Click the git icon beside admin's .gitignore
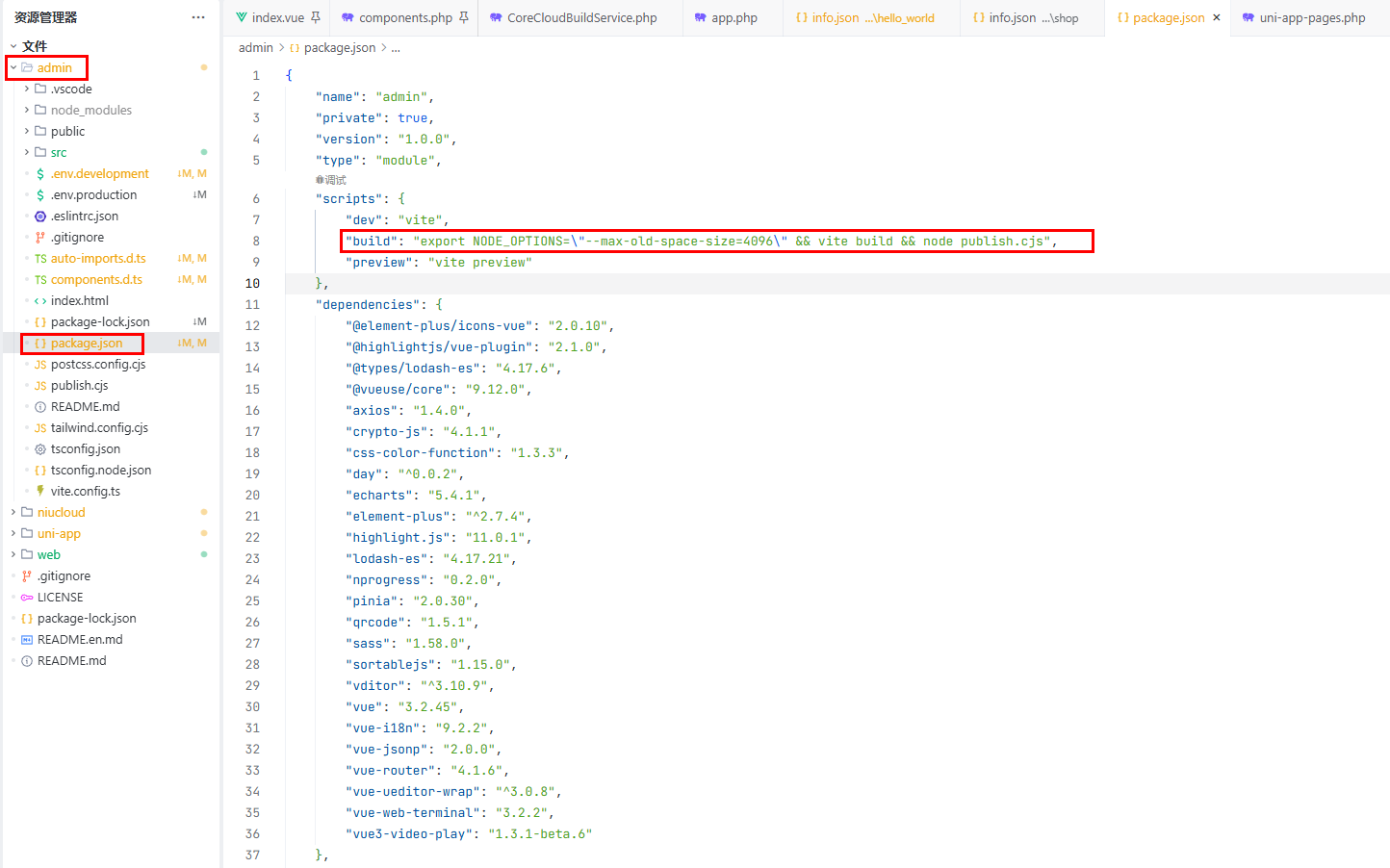 click(40, 238)
